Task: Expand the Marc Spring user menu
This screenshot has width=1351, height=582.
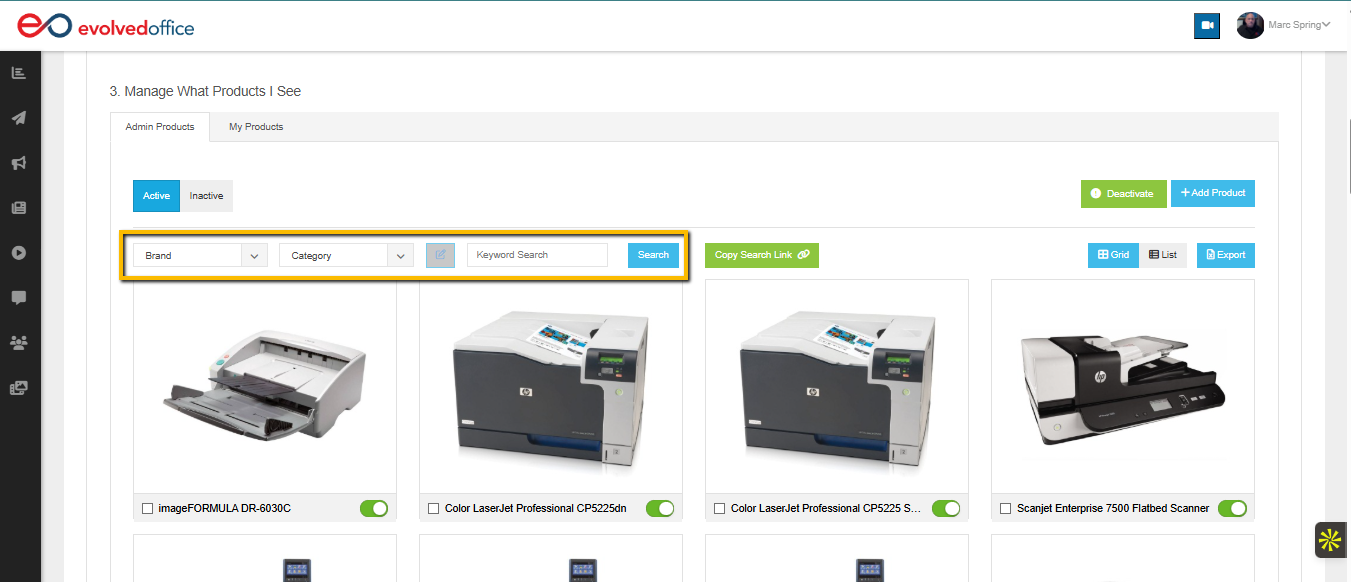Action: [x=1299, y=25]
